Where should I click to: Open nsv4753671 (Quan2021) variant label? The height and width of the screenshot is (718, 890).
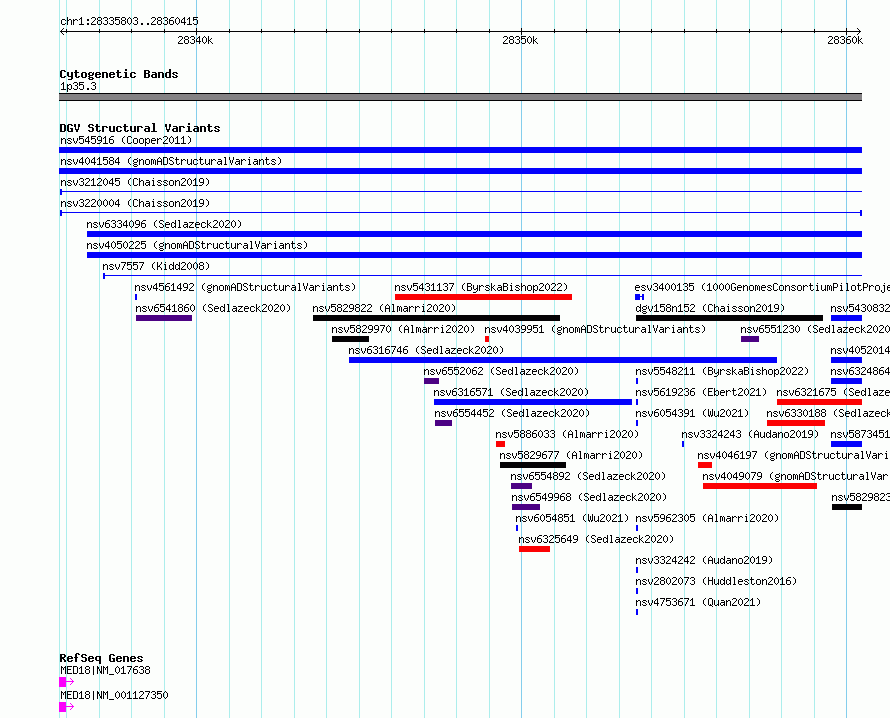coord(698,602)
